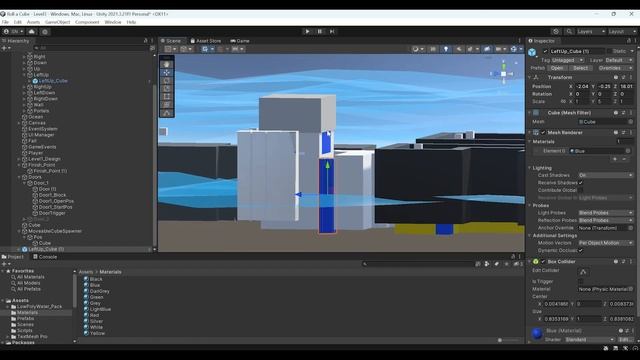Viewport: 640px width, 360px height.
Task: Switch to the Asset Store tab
Action: (x=206, y=41)
